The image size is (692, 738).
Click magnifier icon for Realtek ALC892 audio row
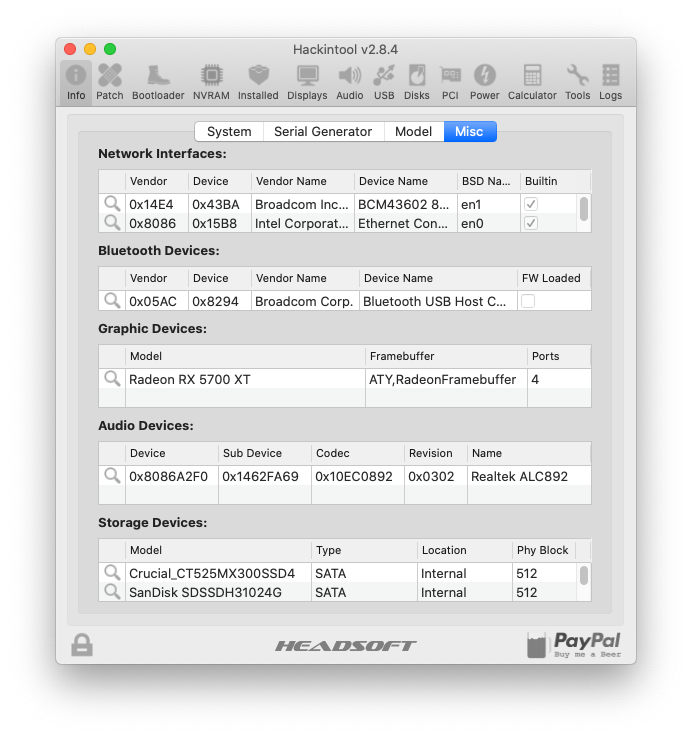[112, 475]
